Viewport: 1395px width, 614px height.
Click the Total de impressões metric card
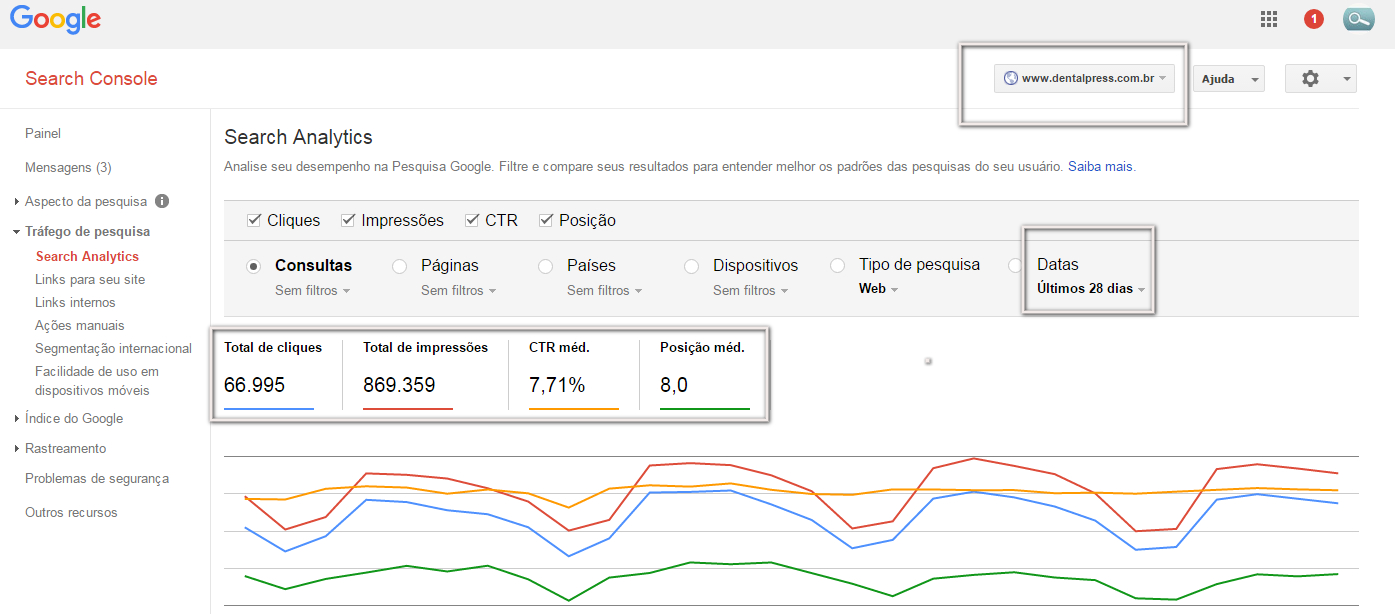(425, 374)
